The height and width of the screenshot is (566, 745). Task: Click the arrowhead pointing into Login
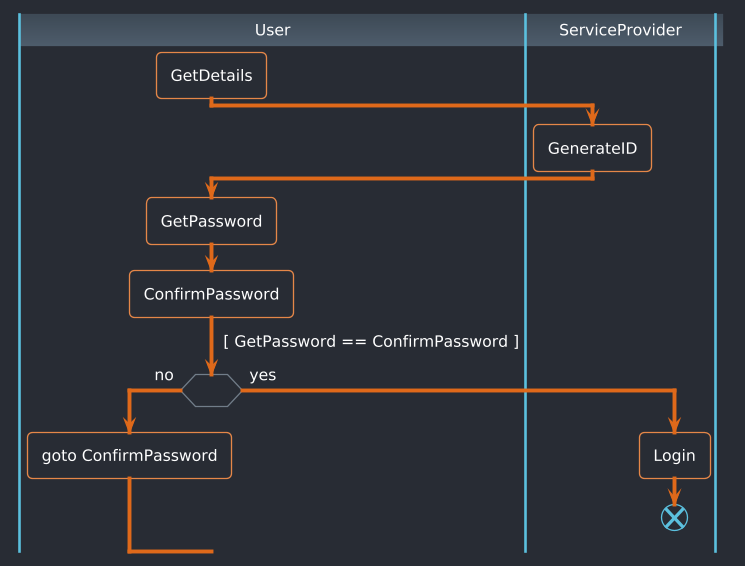tap(674, 424)
